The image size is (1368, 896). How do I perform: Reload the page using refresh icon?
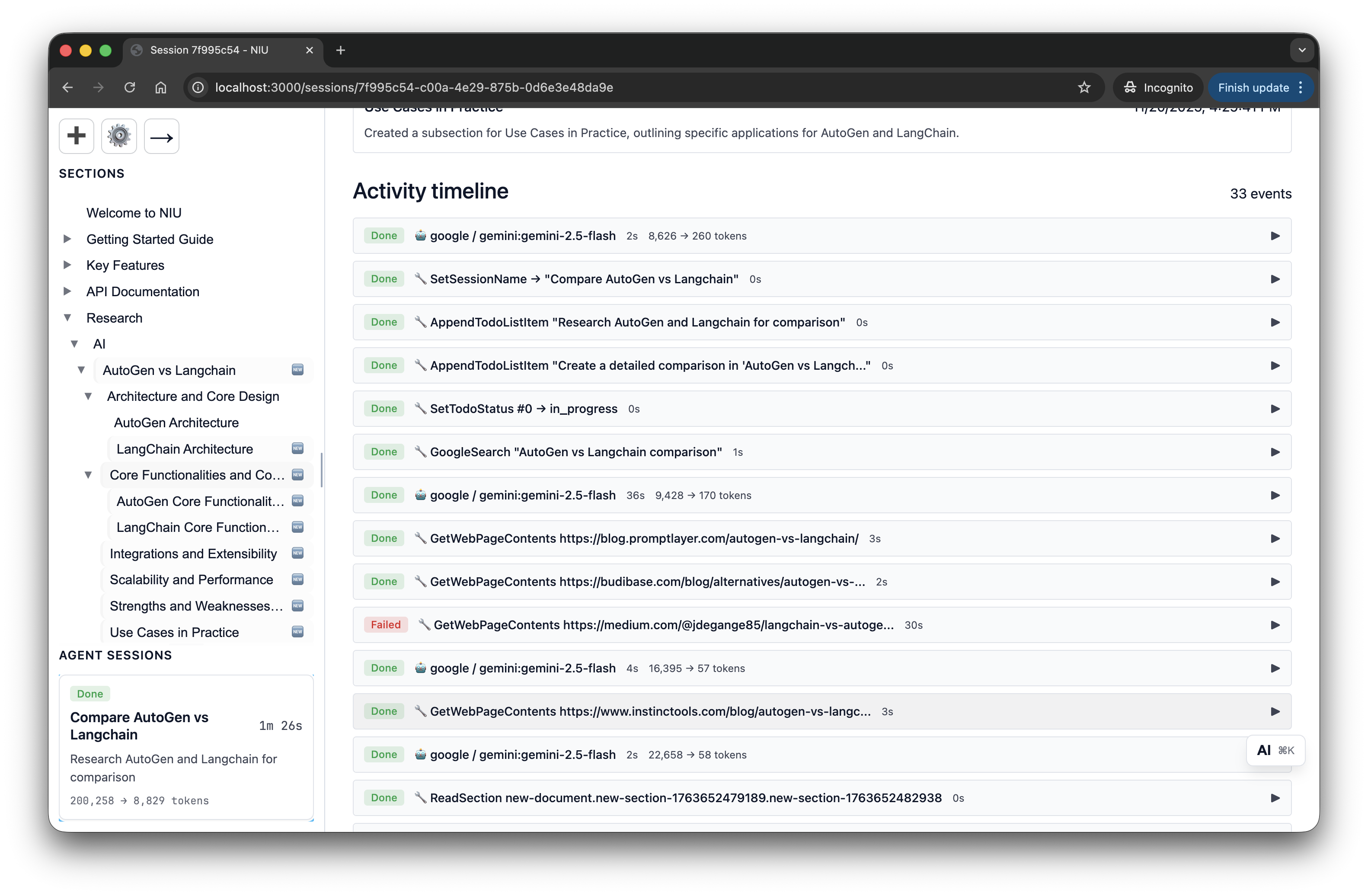130,87
